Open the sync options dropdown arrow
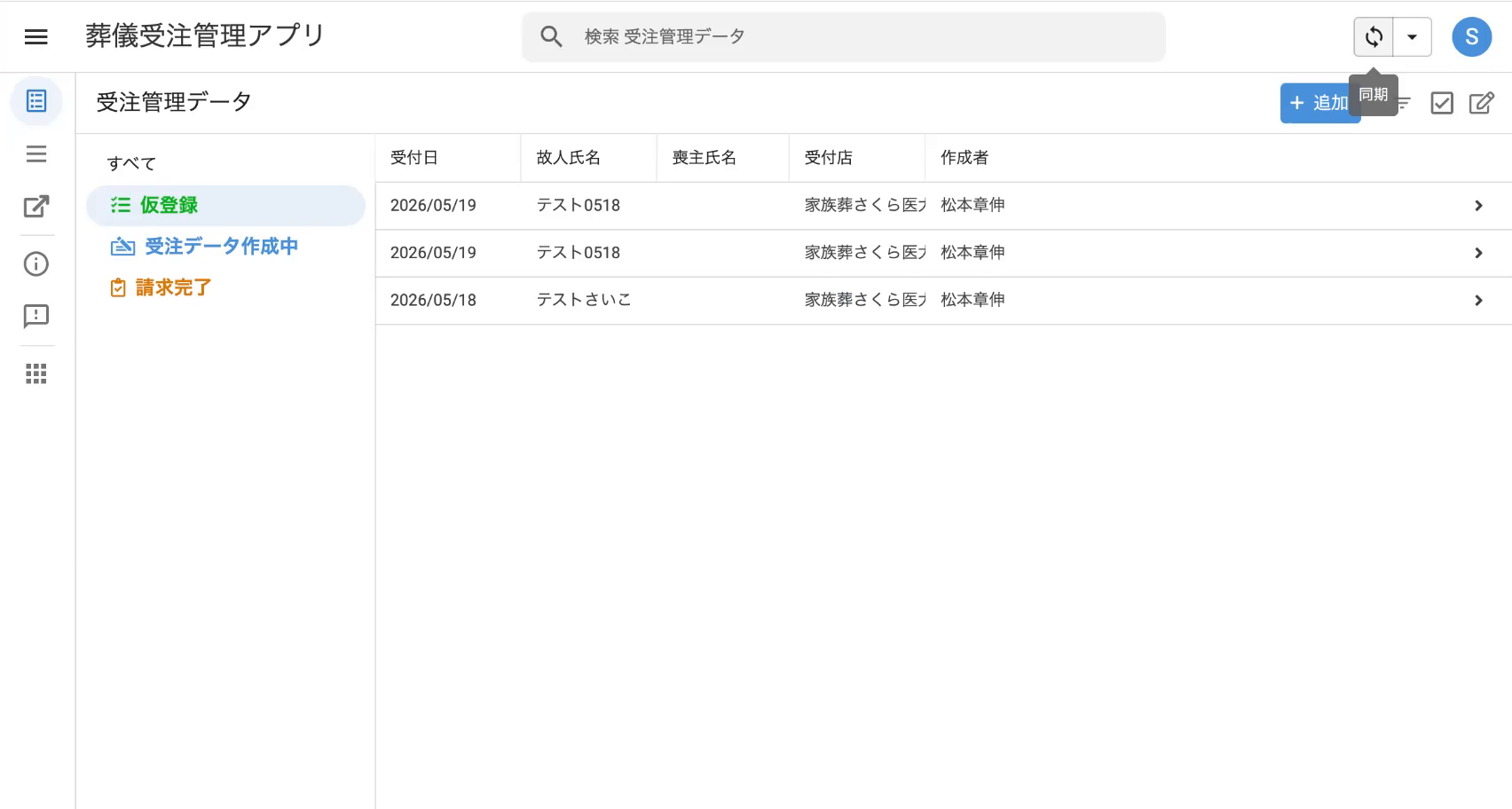The height and width of the screenshot is (809, 1512). tap(1412, 36)
